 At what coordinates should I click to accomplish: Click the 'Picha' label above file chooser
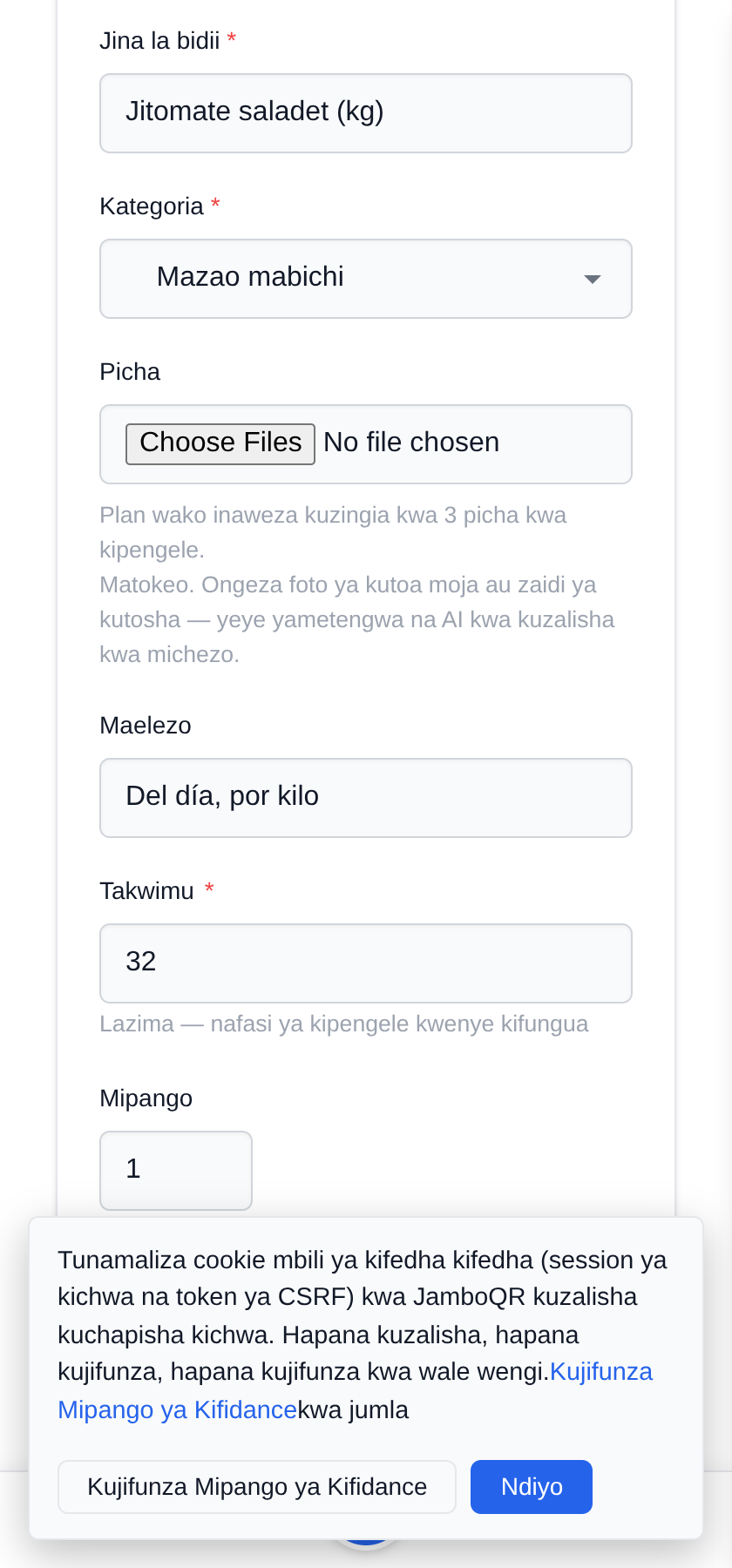tap(130, 372)
